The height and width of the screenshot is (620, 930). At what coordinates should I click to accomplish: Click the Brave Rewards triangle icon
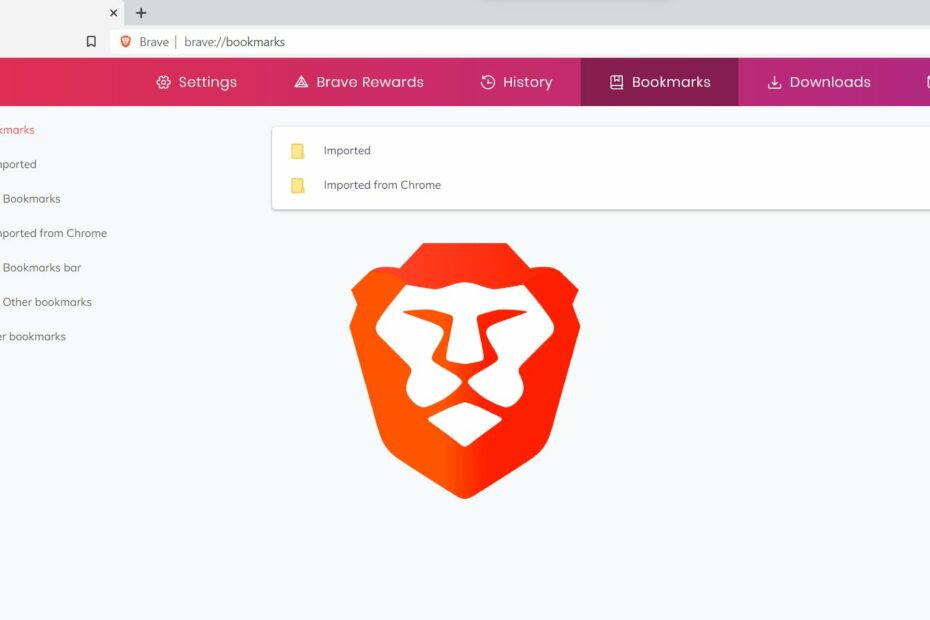tap(301, 82)
